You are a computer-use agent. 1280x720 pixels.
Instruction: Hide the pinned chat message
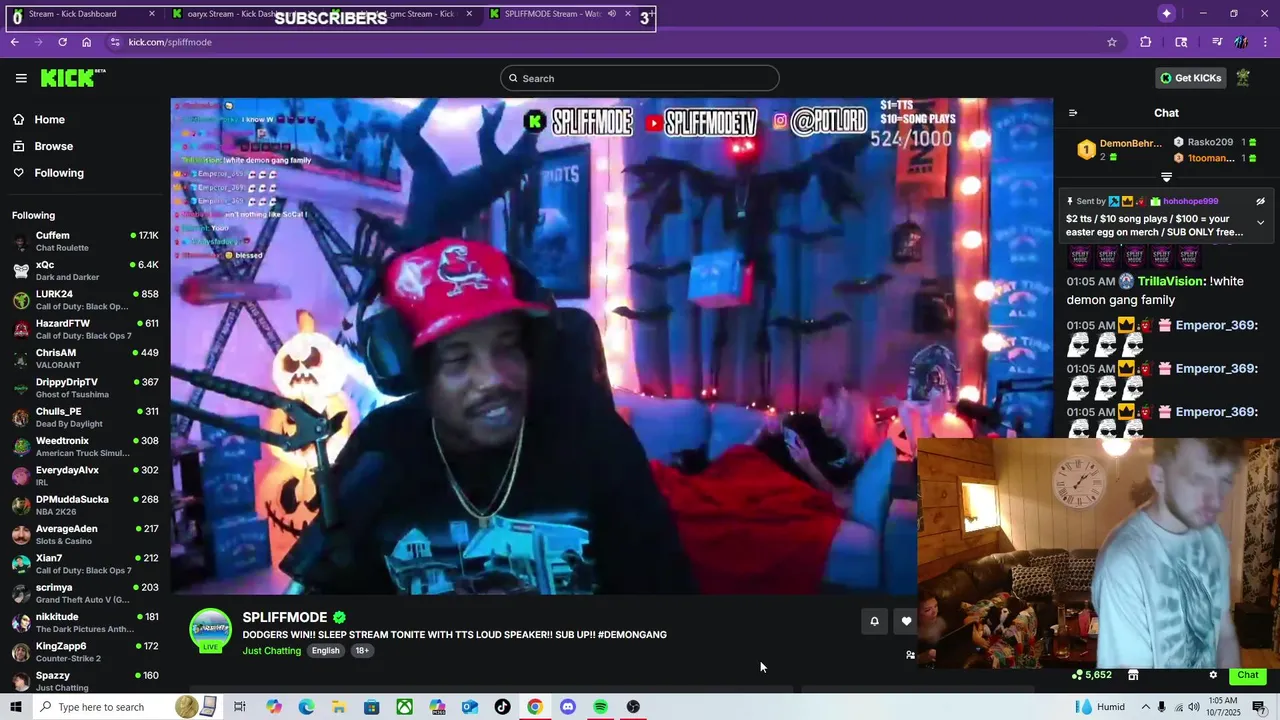click(1260, 201)
